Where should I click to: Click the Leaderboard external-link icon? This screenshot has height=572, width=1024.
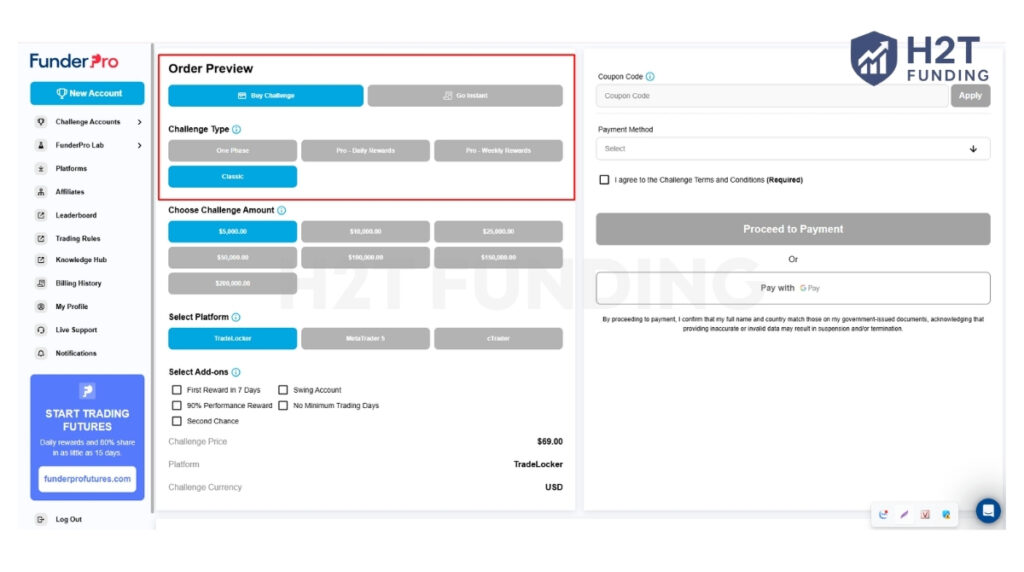tap(41, 215)
